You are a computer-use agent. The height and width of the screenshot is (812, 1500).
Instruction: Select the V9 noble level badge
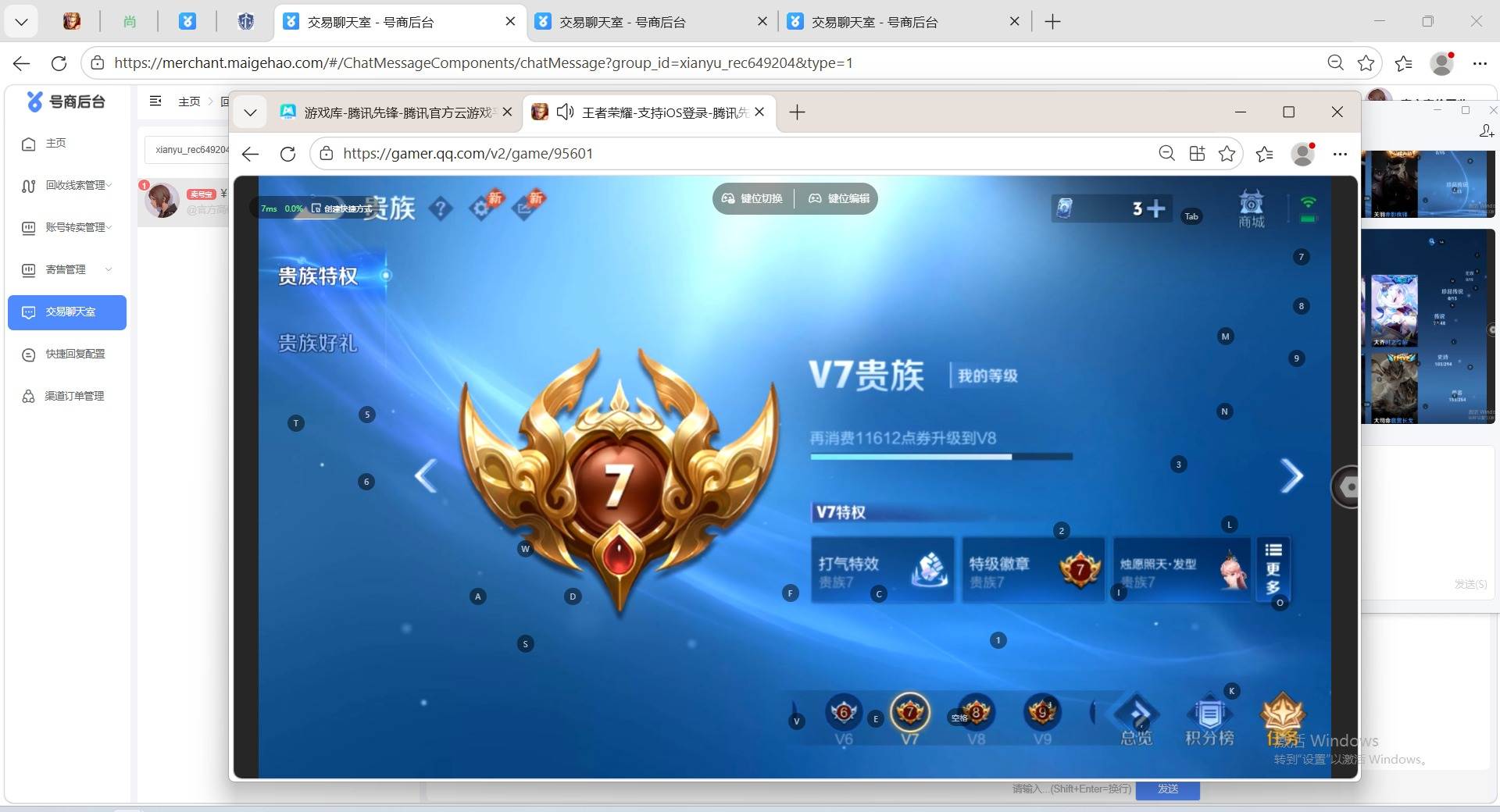click(x=1042, y=720)
